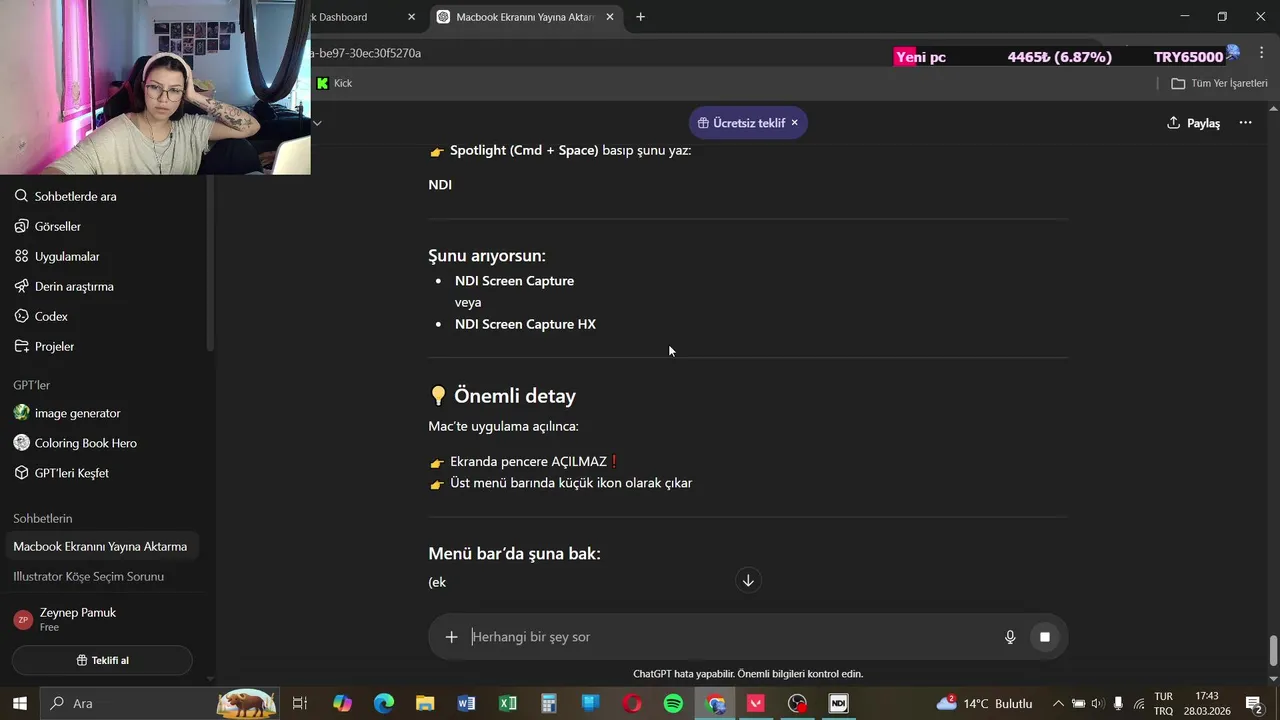Image resolution: width=1280 pixels, height=720 pixels.
Task: Select Macbook Ekranını Yayına Aktarma chat
Action: click(x=104, y=546)
